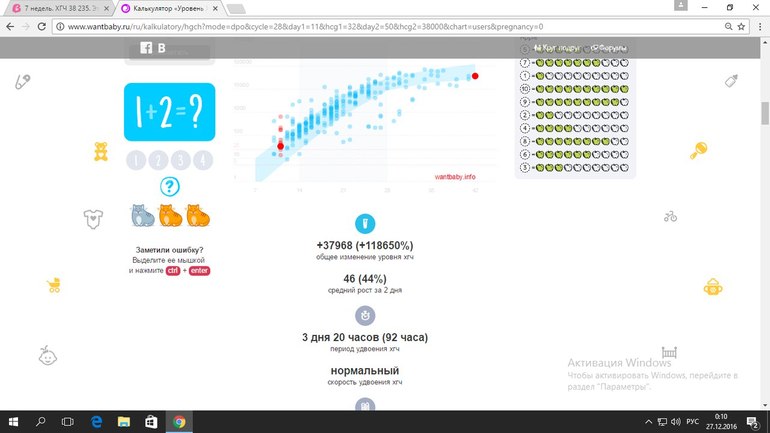Click the right red data point on chart
770x433 pixels.
click(475, 76)
